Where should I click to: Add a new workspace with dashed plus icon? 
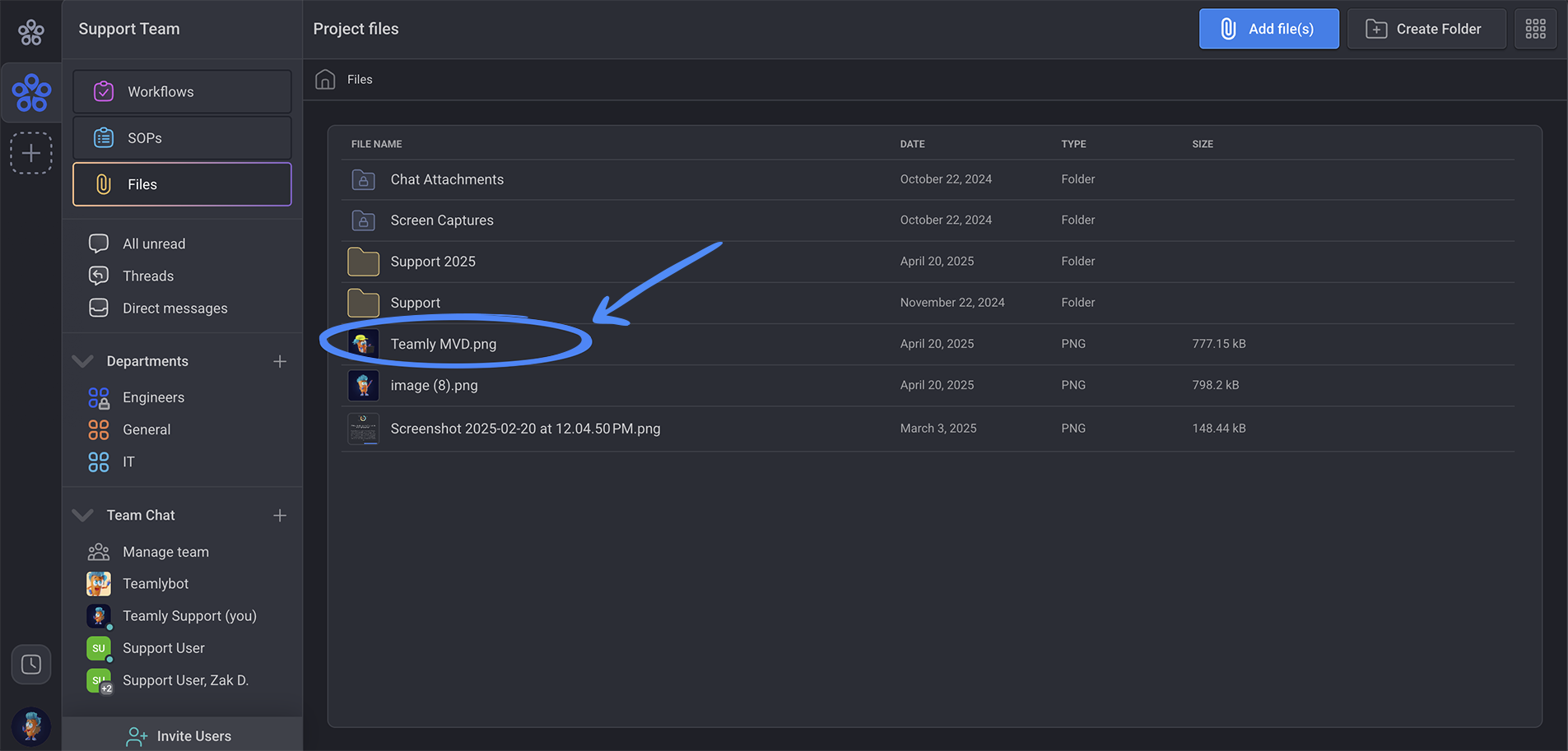[x=31, y=153]
